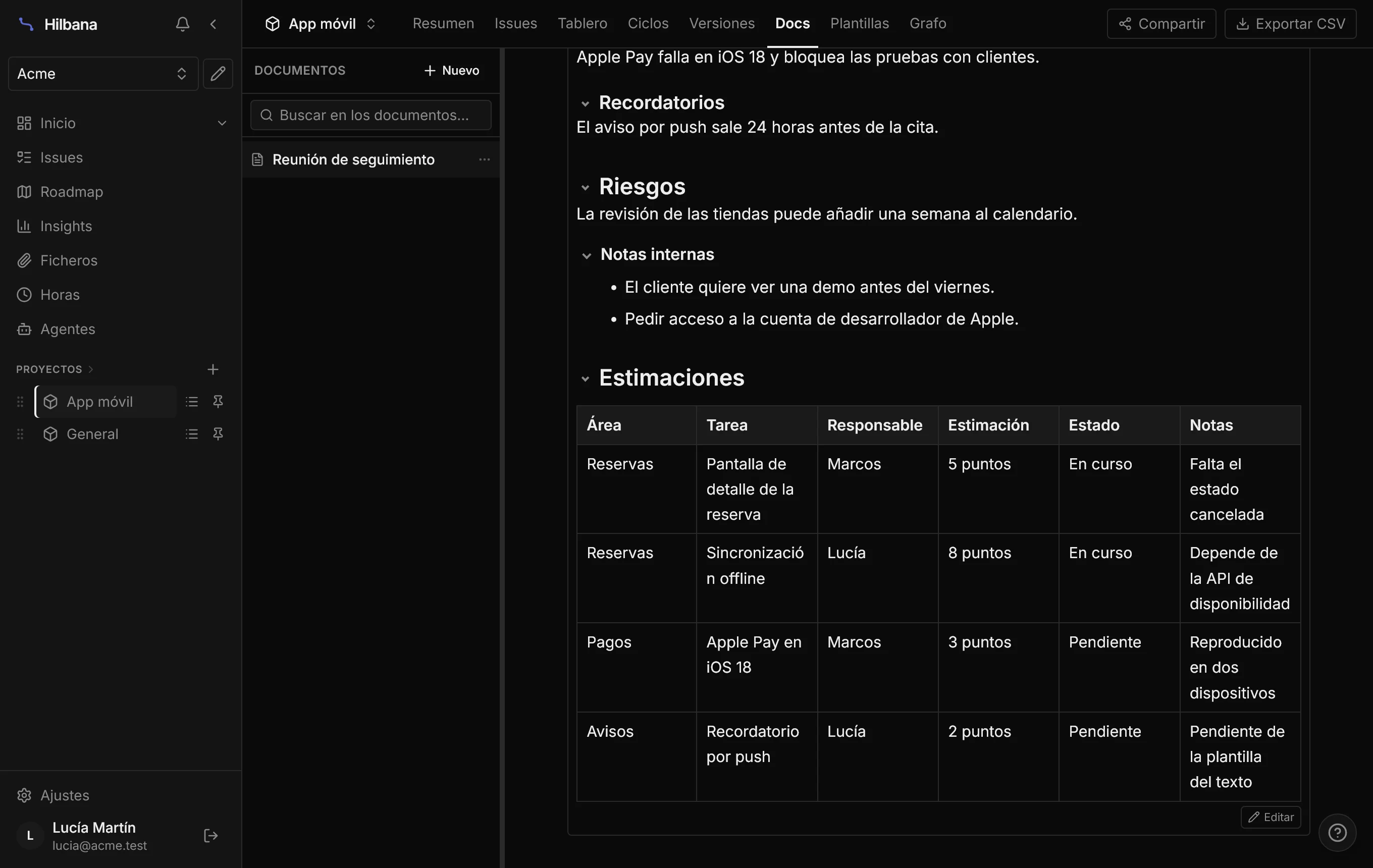The image size is (1373, 868).
Task: Collapse the Riesgos section
Action: 585,188
